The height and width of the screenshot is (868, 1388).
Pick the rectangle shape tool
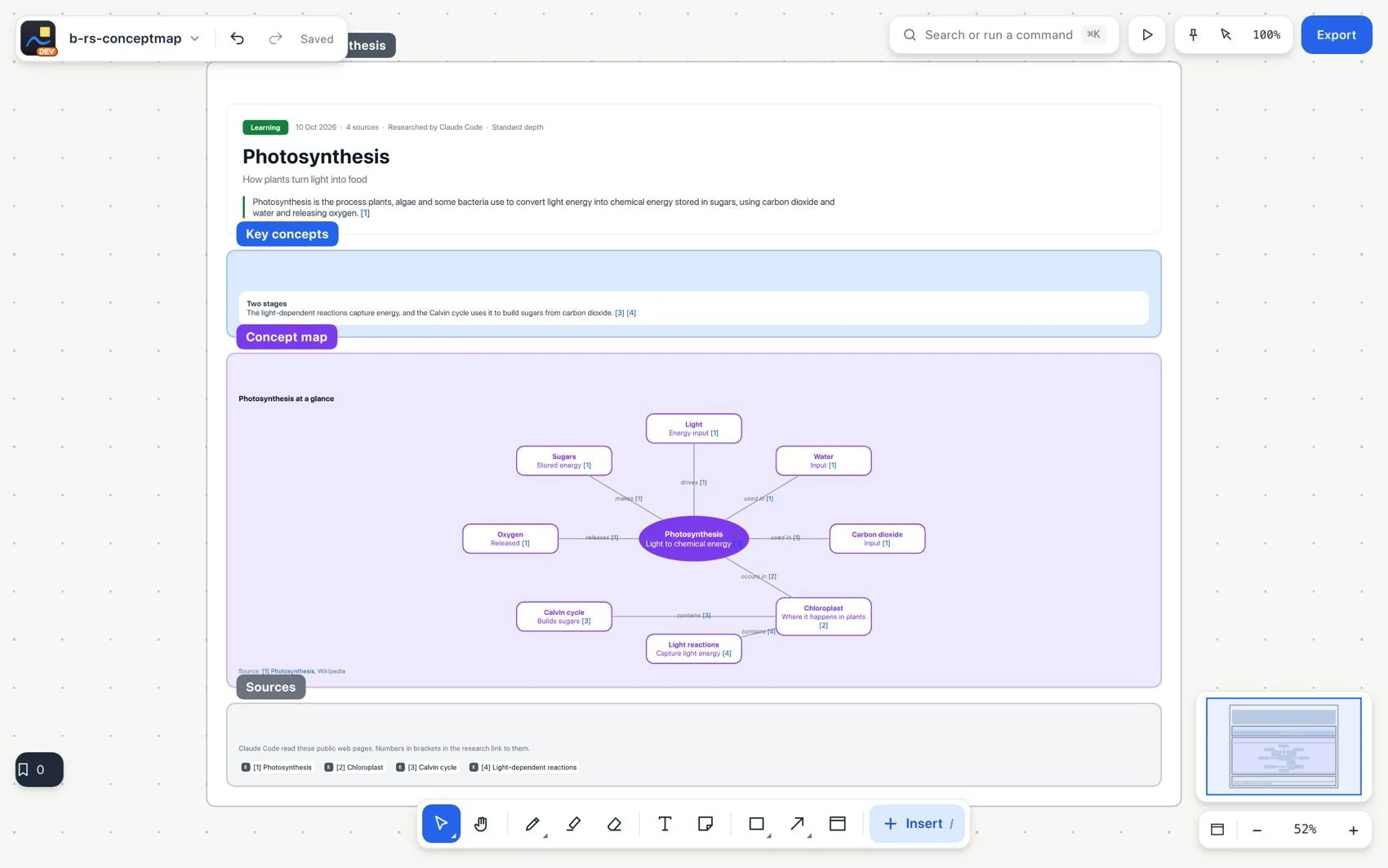click(x=757, y=823)
